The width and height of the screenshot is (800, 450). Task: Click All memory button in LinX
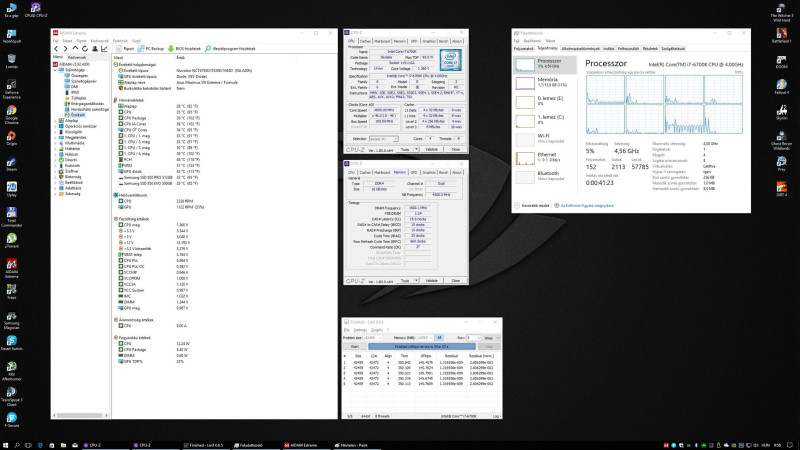point(439,338)
